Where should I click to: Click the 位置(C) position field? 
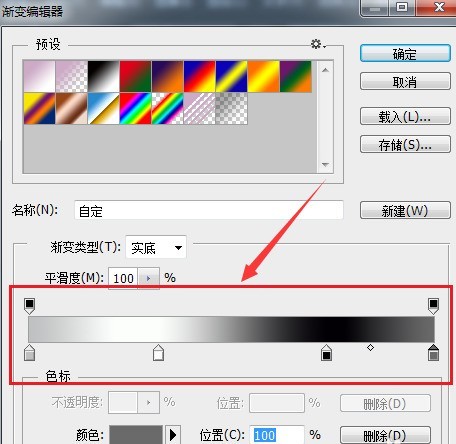point(277,435)
